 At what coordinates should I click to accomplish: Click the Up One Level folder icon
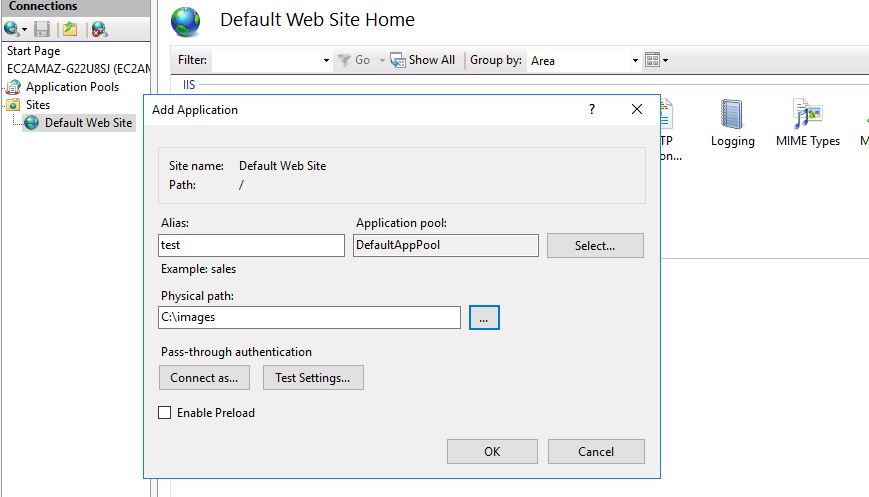(x=70, y=29)
